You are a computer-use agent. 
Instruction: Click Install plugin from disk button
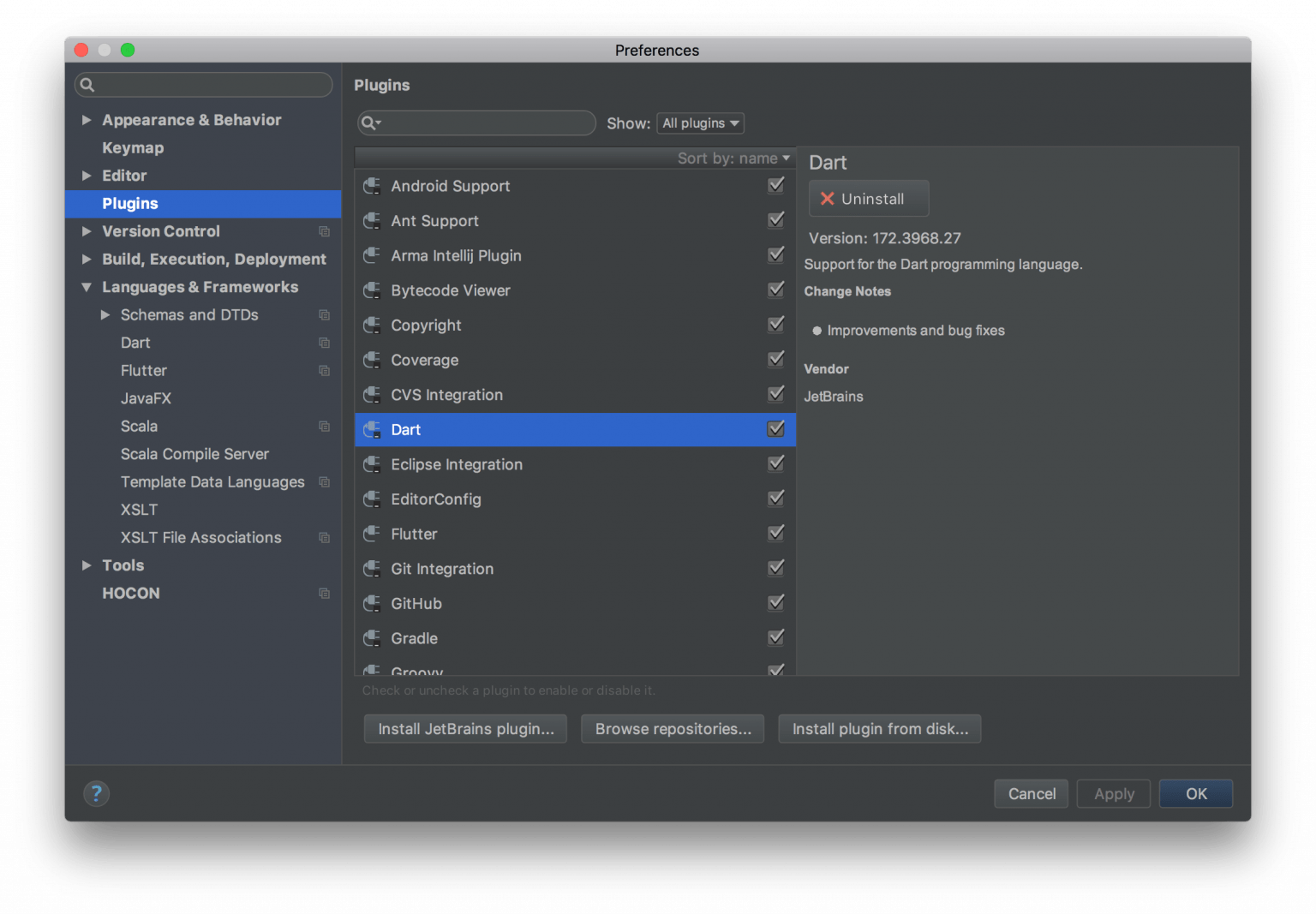[880, 729]
